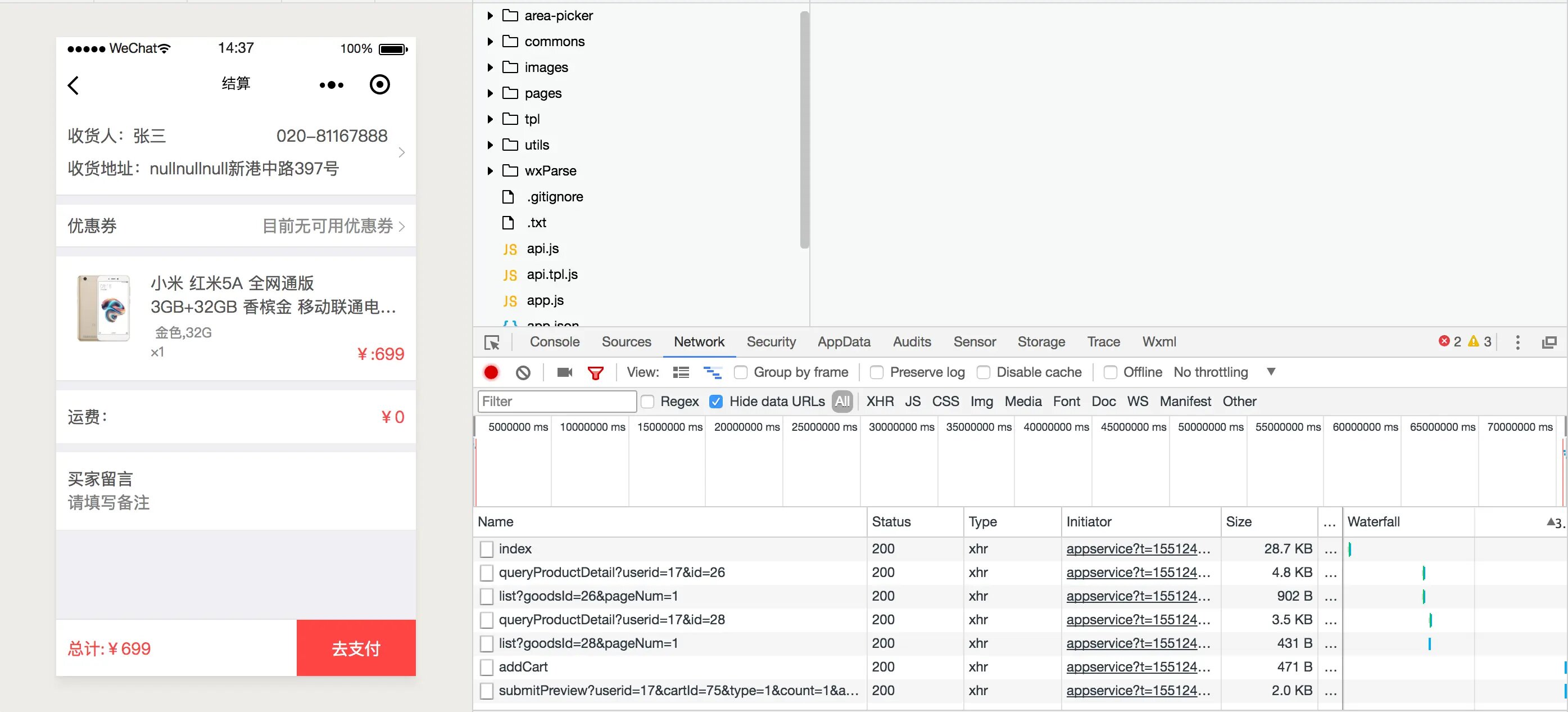Open the DevTools more options menu
The width and height of the screenshot is (1568, 712).
click(1517, 343)
